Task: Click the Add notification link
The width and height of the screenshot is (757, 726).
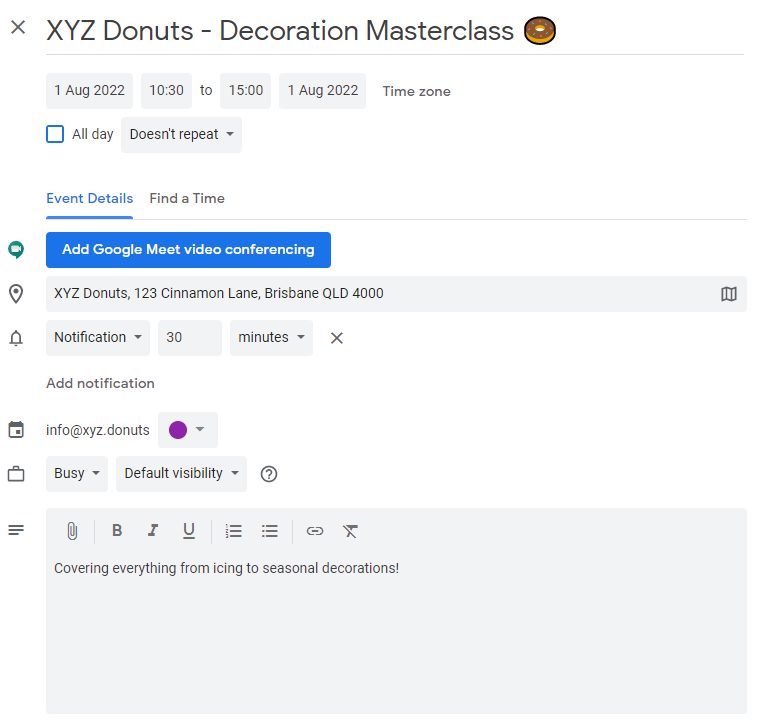Action: pyautogui.click(x=100, y=383)
